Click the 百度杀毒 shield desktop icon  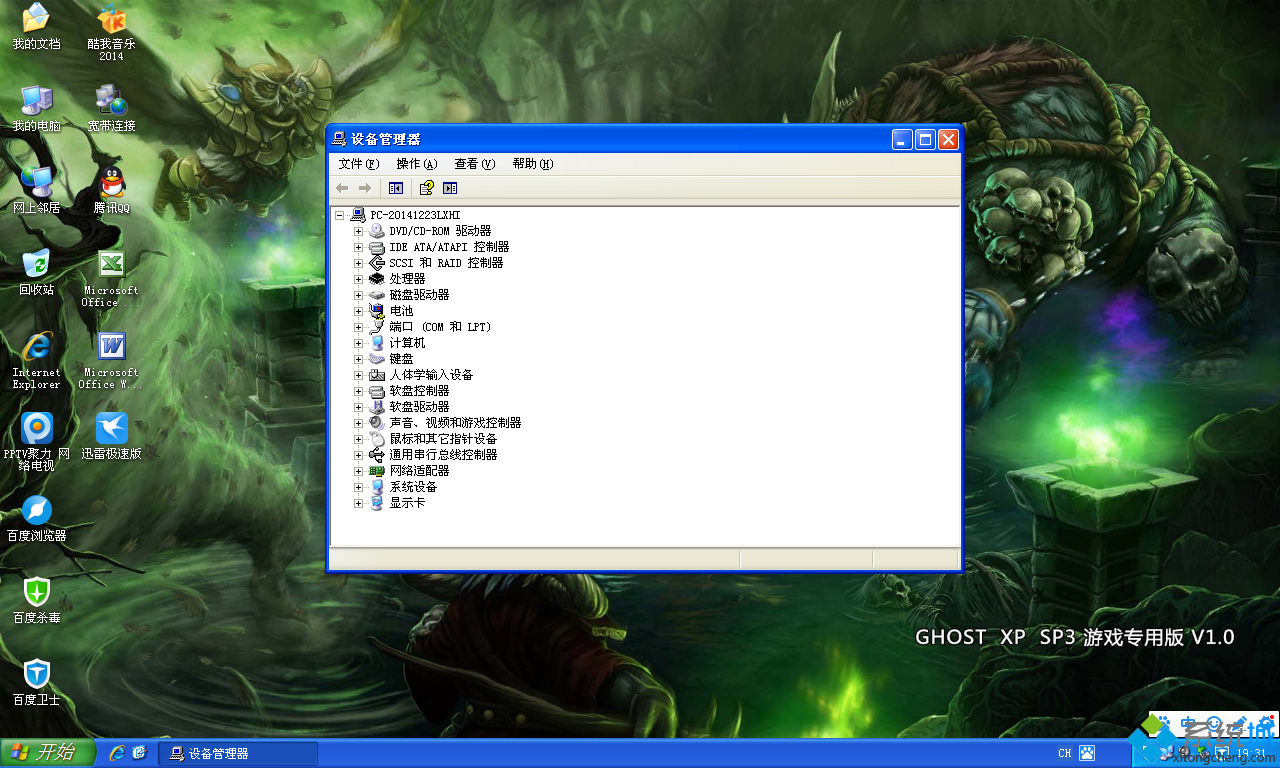coord(36,600)
